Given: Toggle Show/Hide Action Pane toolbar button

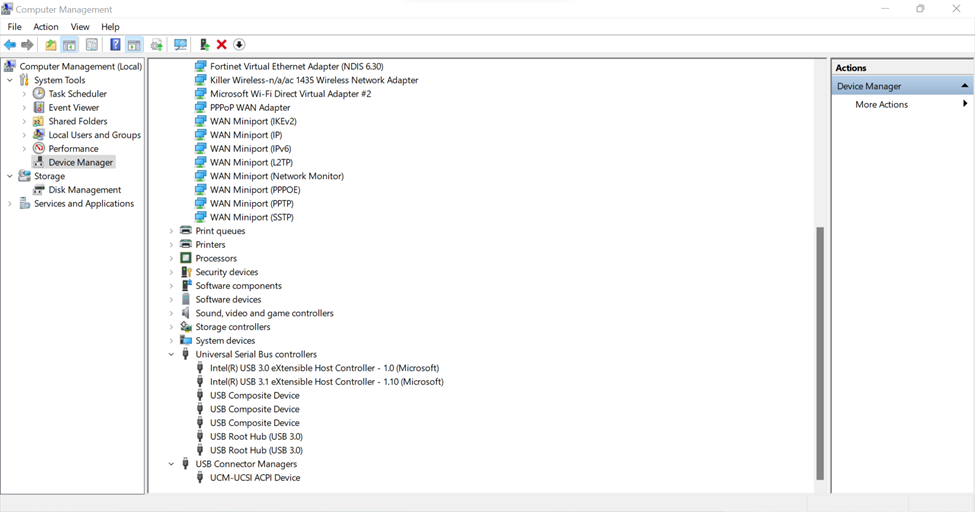Looking at the screenshot, I should tap(134, 45).
